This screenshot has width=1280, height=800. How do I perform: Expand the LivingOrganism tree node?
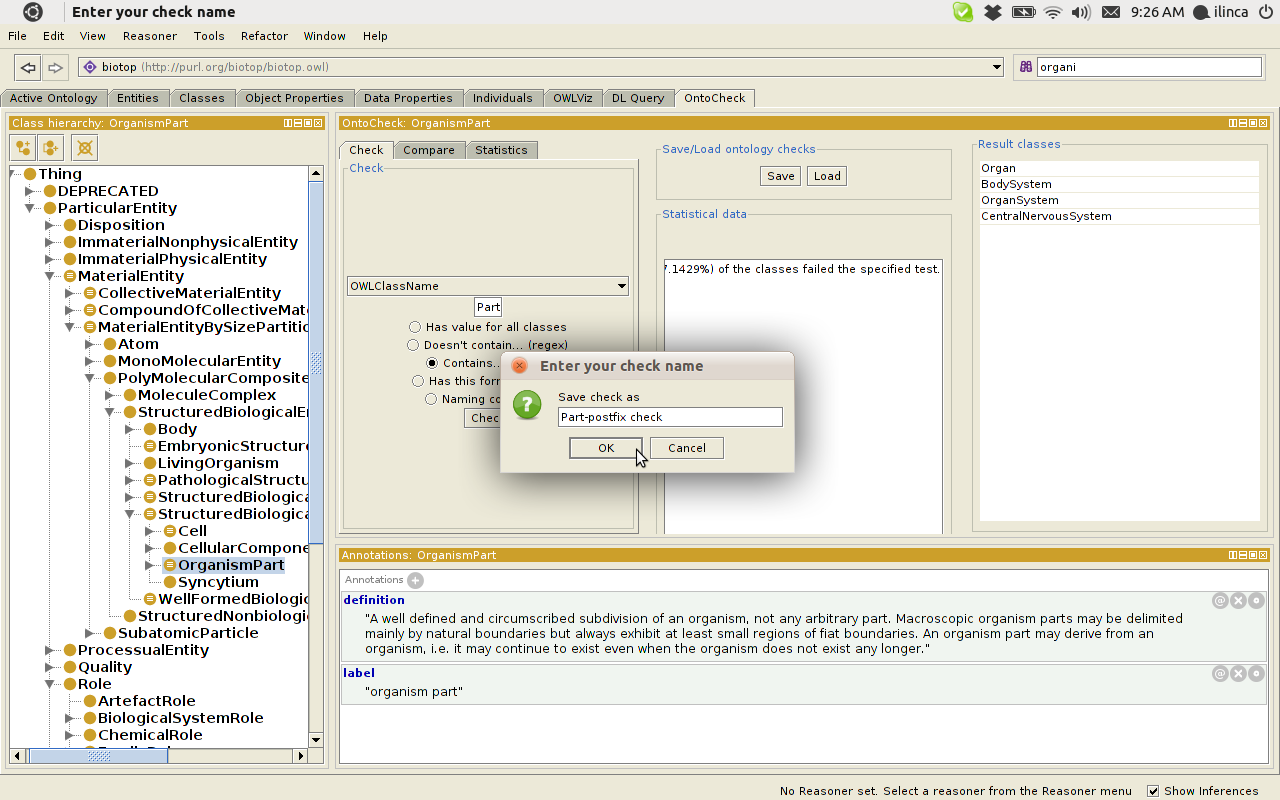point(130,463)
